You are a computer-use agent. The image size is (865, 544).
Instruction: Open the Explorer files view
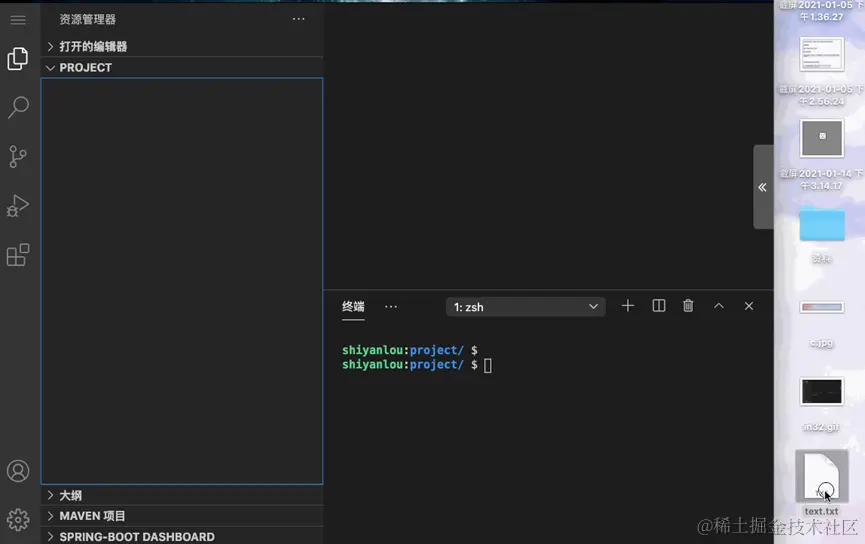[18, 58]
